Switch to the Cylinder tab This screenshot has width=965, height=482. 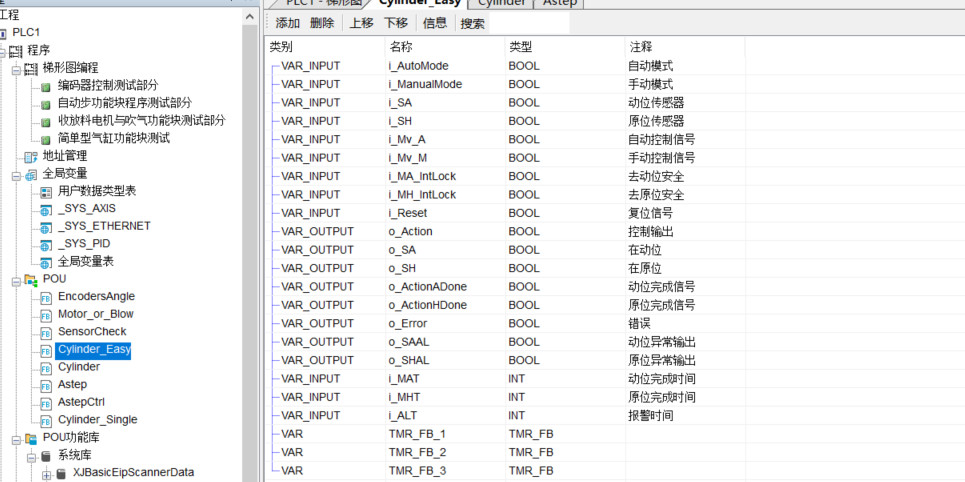(500, 3)
